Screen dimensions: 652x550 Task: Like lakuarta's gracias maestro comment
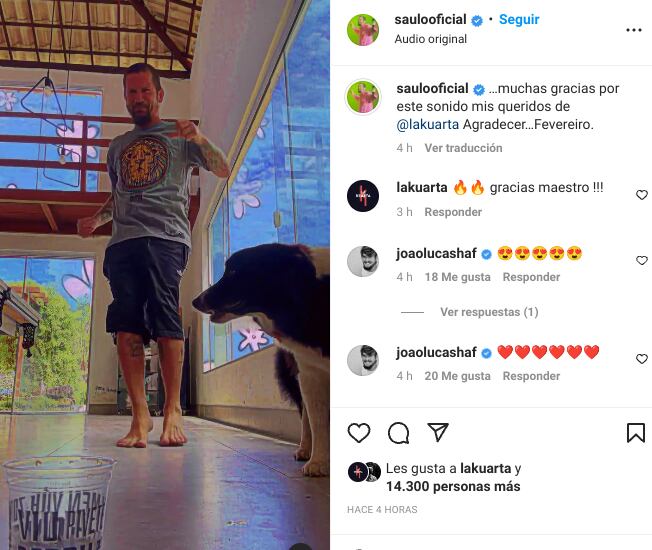[642, 195]
